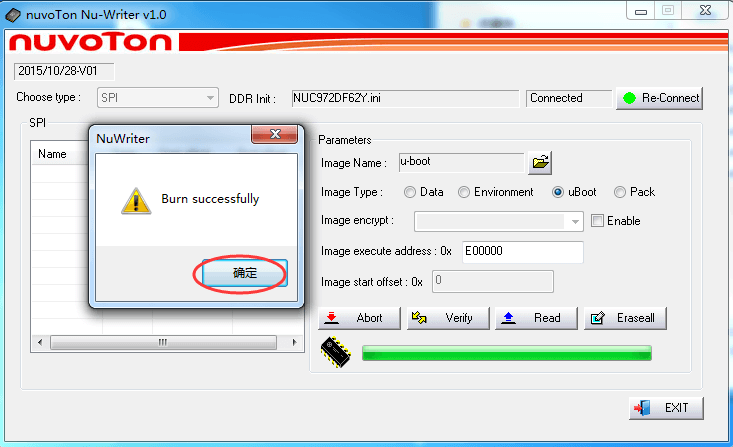Click the horizontal scrollbar thumb in list
Screen dimensions: 733x447
[163, 342]
